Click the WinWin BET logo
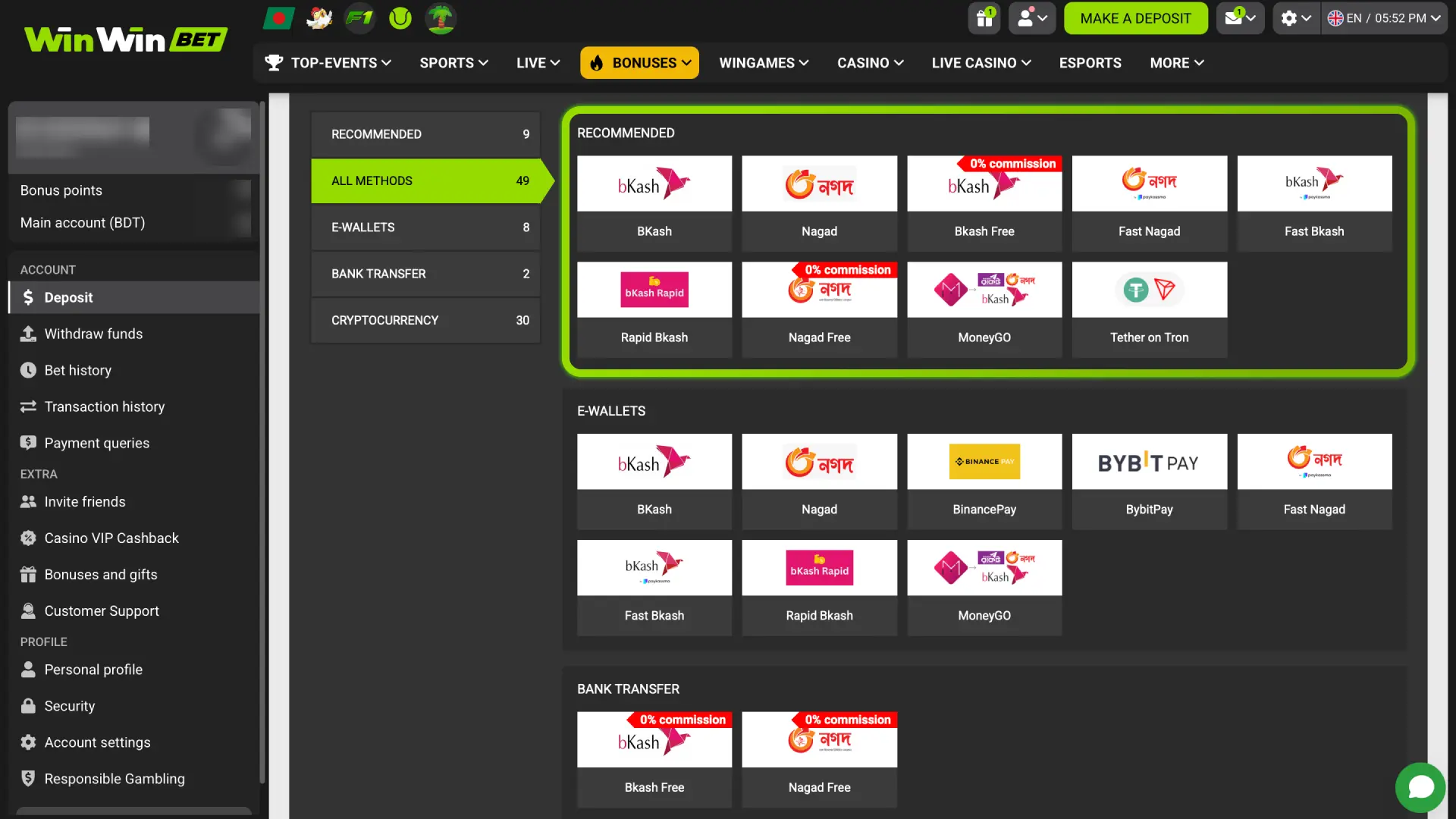The image size is (1456, 819). [x=125, y=39]
